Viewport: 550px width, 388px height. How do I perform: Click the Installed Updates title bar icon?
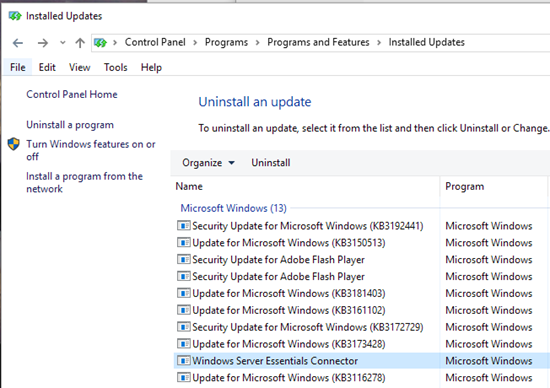point(15,16)
